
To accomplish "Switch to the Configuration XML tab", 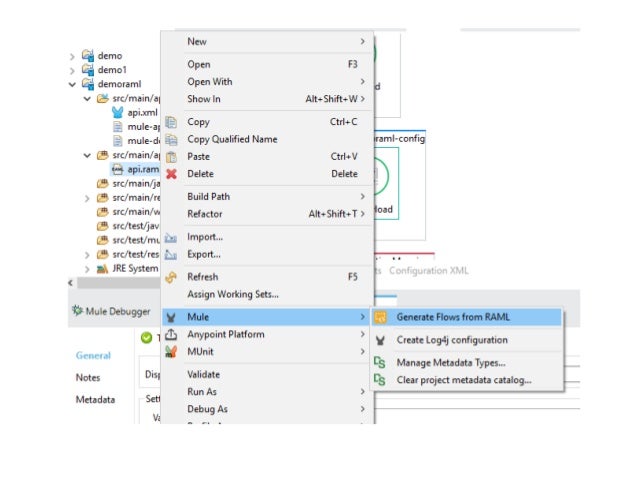I will coord(428,271).
